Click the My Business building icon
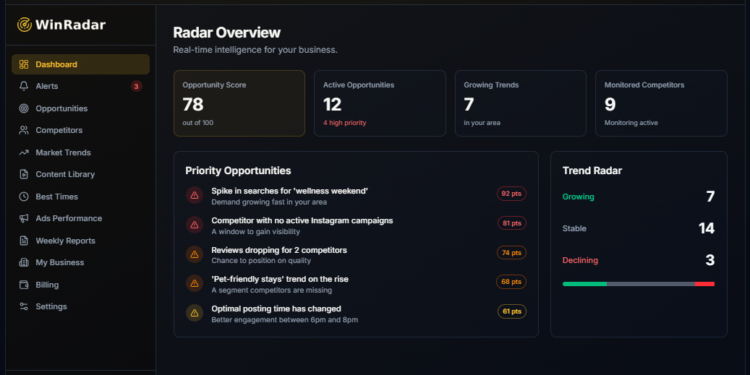The height and width of the screenshot is (375, 750). pos(23,262)
